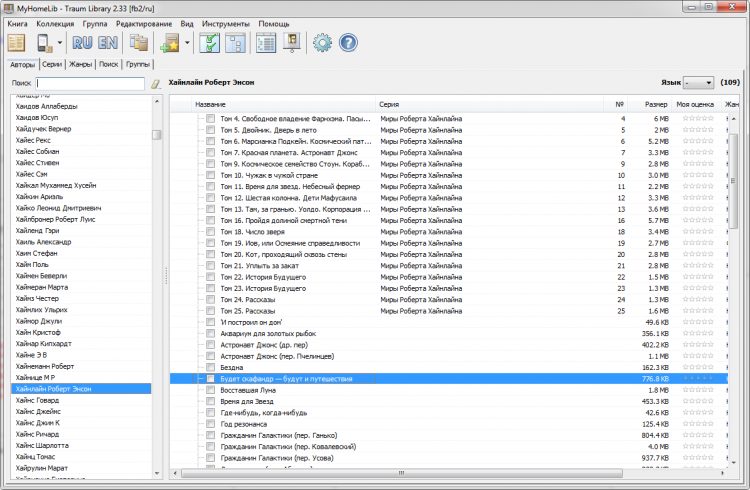This screenshot has height=490, width=750.
Task: Open the read book toolbar icon
Action: pos(16,43)
